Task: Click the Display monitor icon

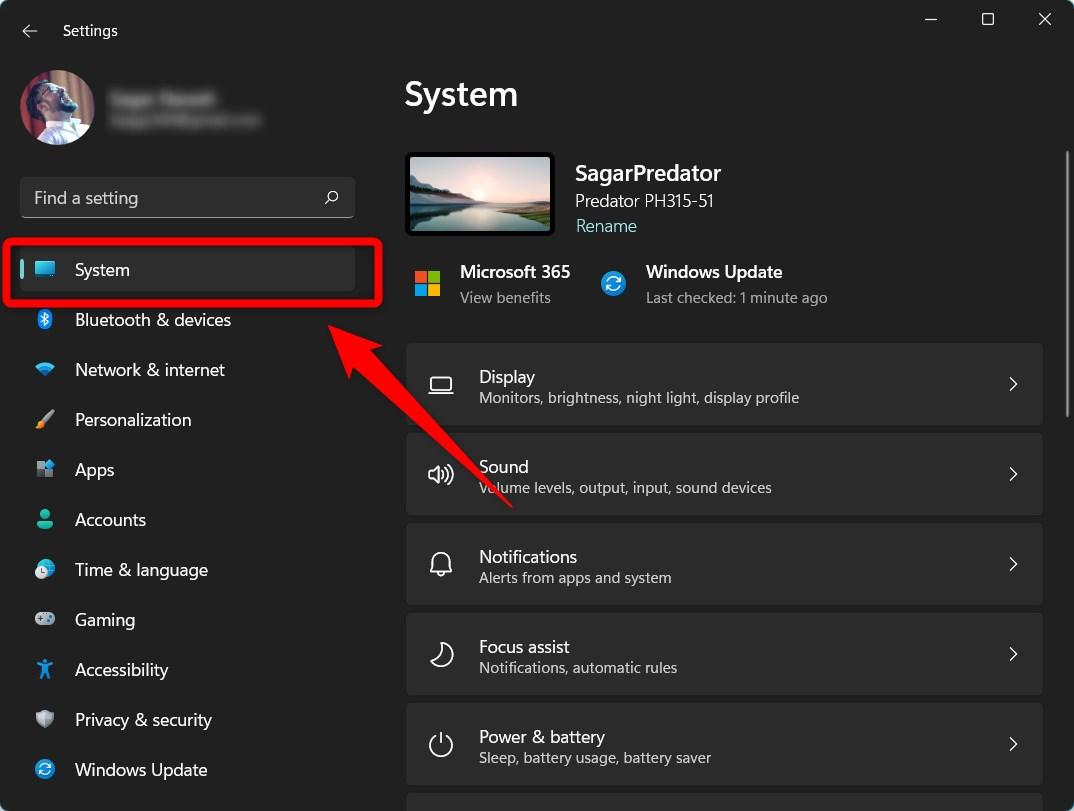Action: tap(441, 384)
